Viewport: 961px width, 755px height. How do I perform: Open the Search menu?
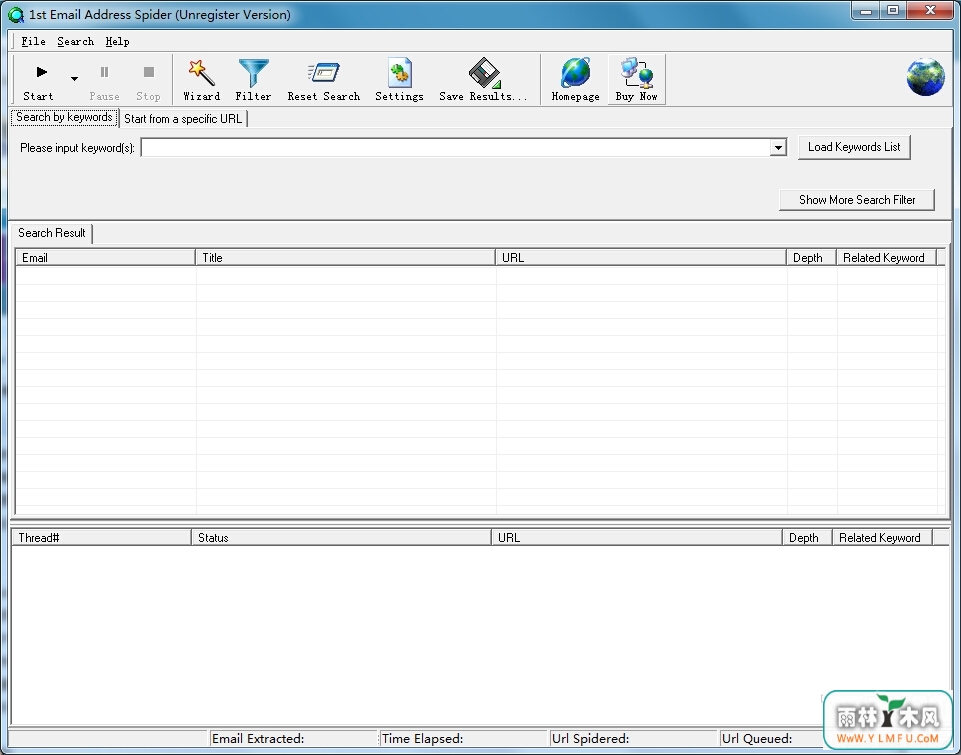pyautogui.click(x=75, y=41)
